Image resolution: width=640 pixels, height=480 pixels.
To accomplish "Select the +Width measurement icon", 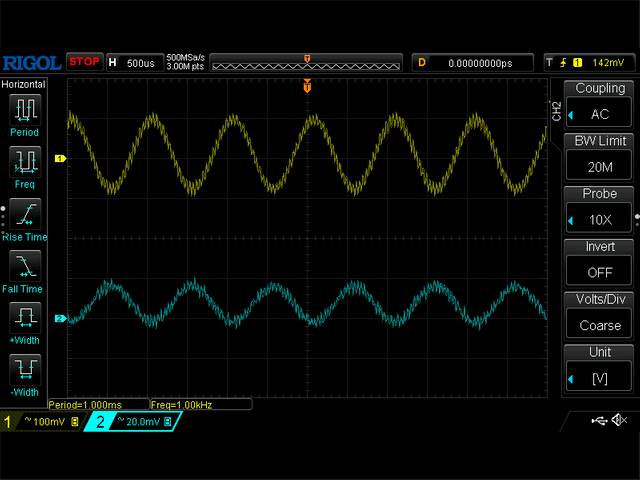I will point(25,321).
